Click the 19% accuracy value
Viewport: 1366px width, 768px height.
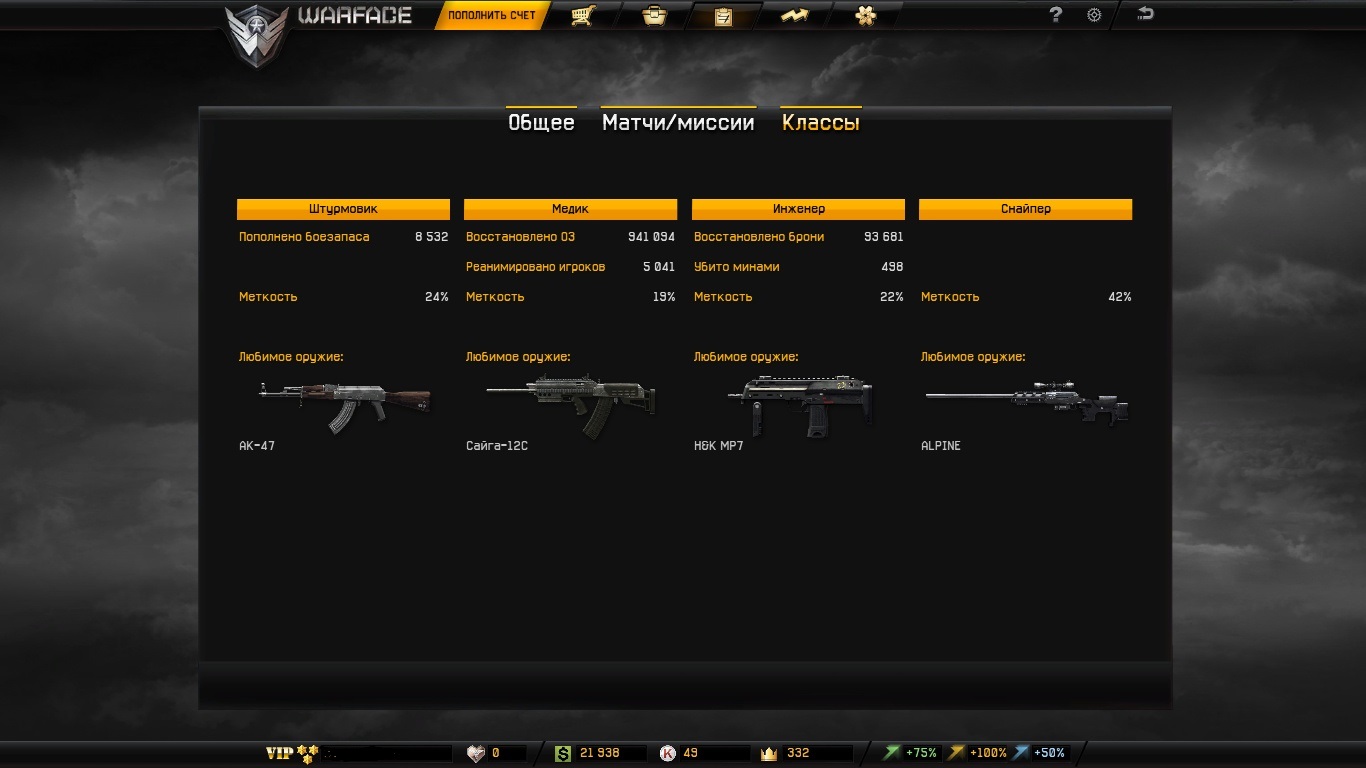[x=664, y=297]
